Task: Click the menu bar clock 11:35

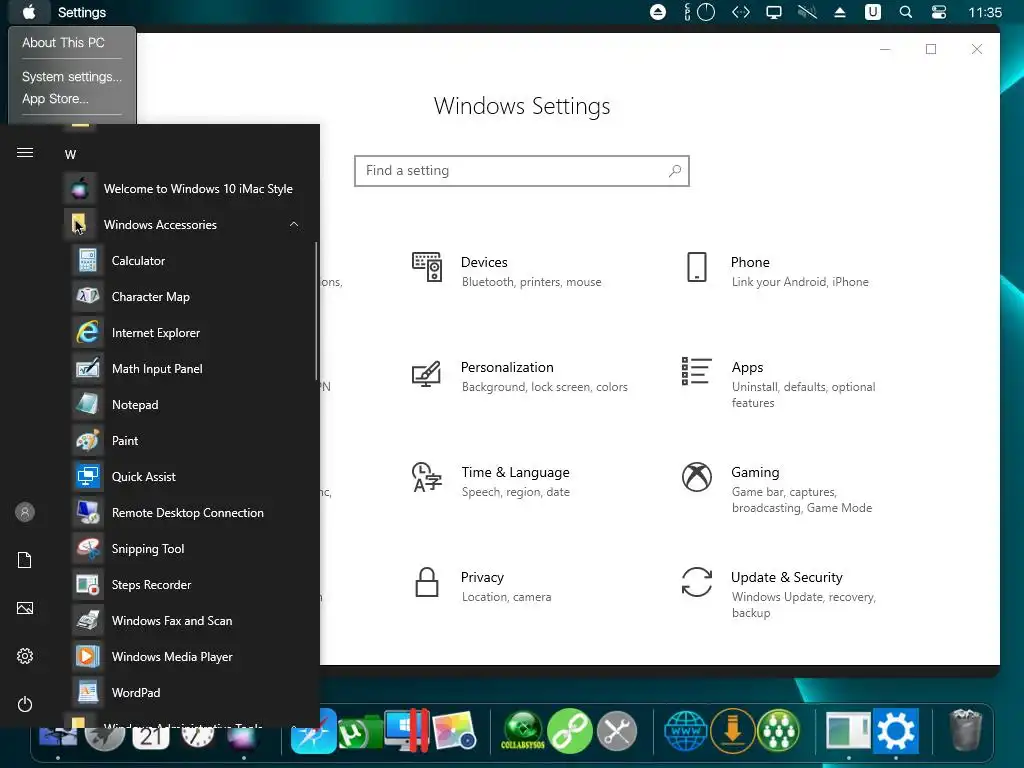Action: pyautogui.click(x=985, y=12)
